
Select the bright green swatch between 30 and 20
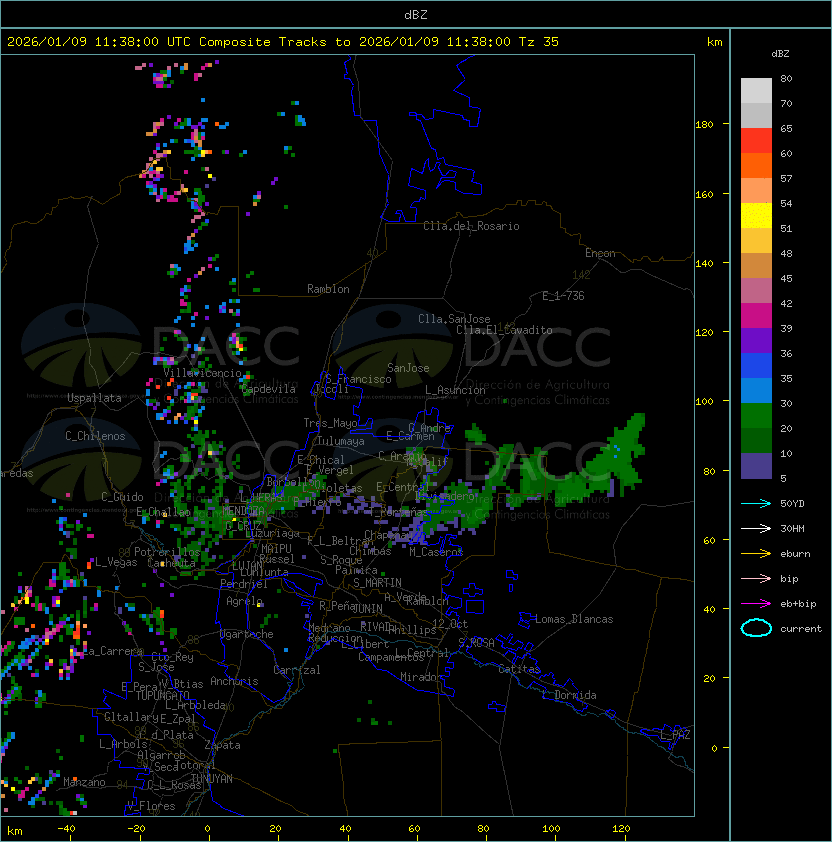(x=756, y=416)
